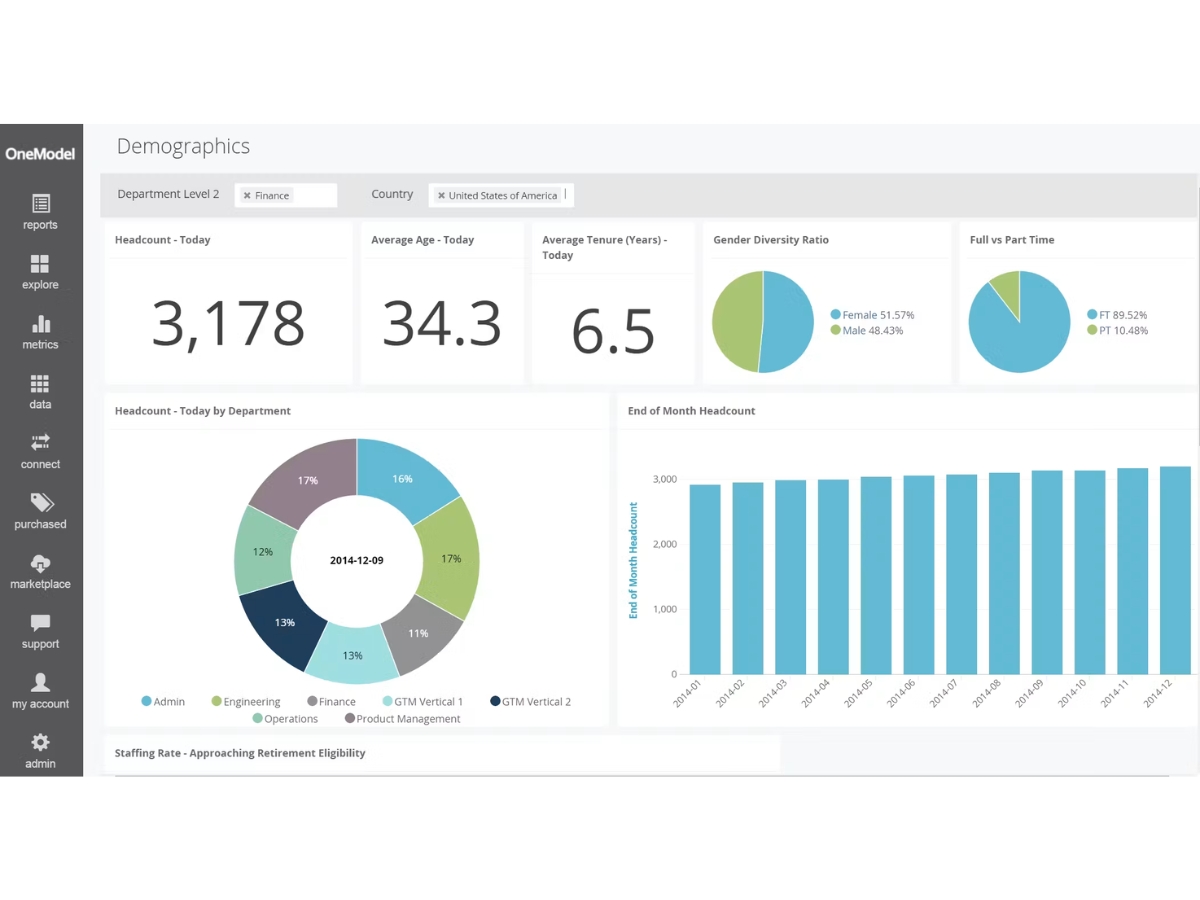Image resolution: width=1200 pixels, height=900 pixels.
Task: Click the 13% dark navy donut slice
Action: click(283, 628)
